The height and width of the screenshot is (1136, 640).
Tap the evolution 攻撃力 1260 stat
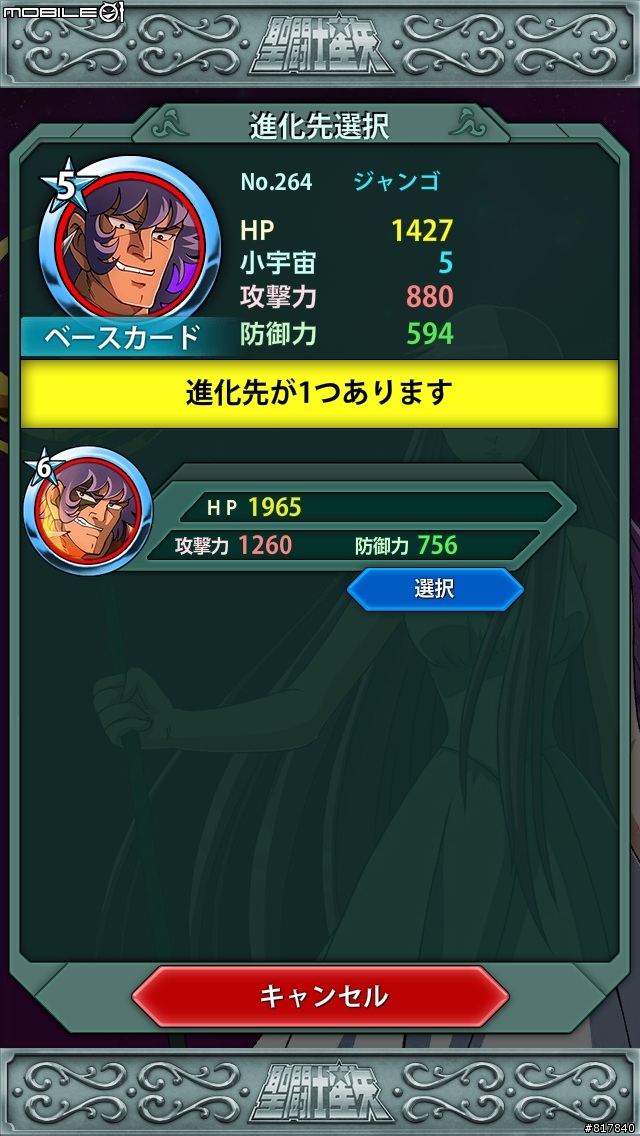tap(233, 545)
